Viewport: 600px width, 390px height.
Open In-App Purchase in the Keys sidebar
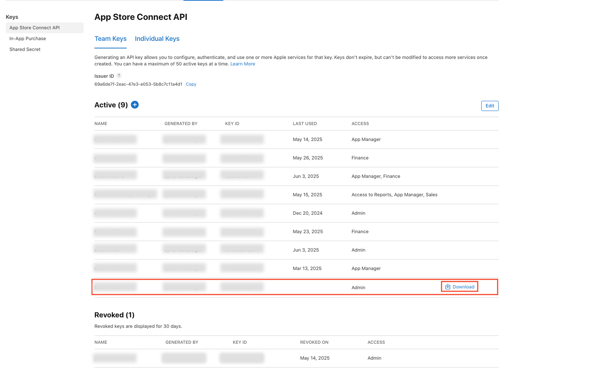click(28, 38)
